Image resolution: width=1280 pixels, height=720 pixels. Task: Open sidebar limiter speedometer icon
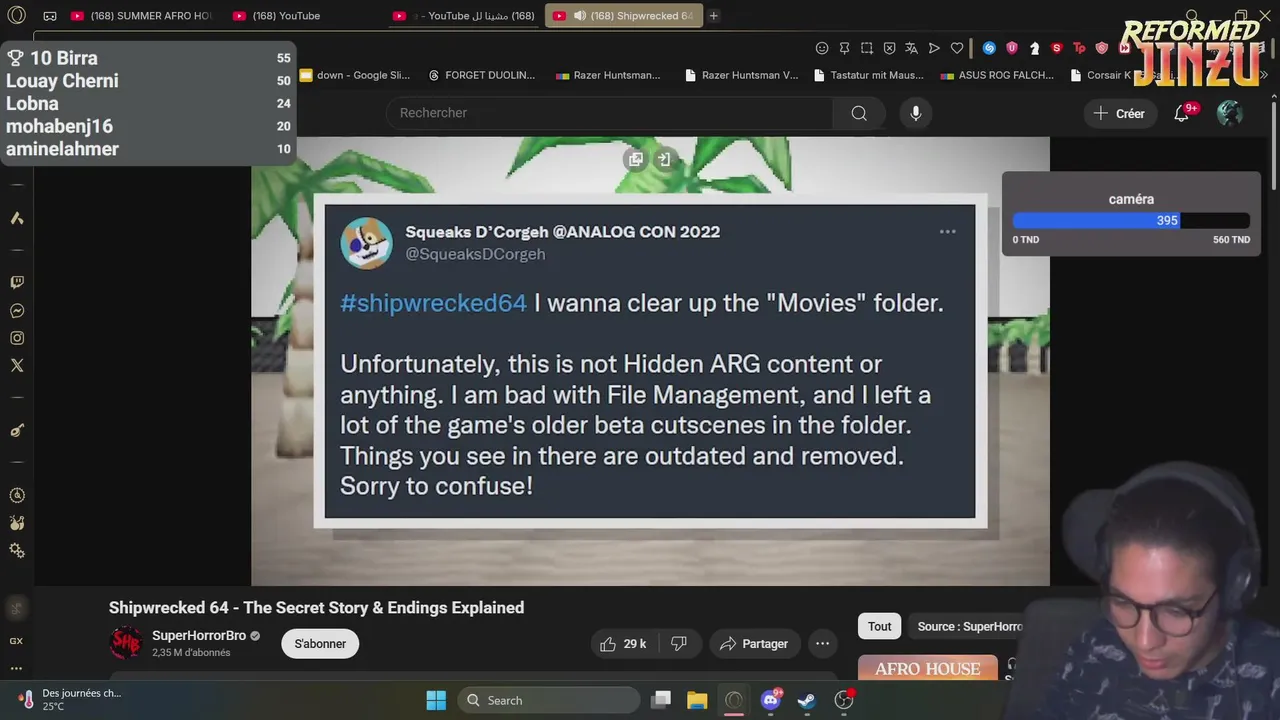[17, 495]
